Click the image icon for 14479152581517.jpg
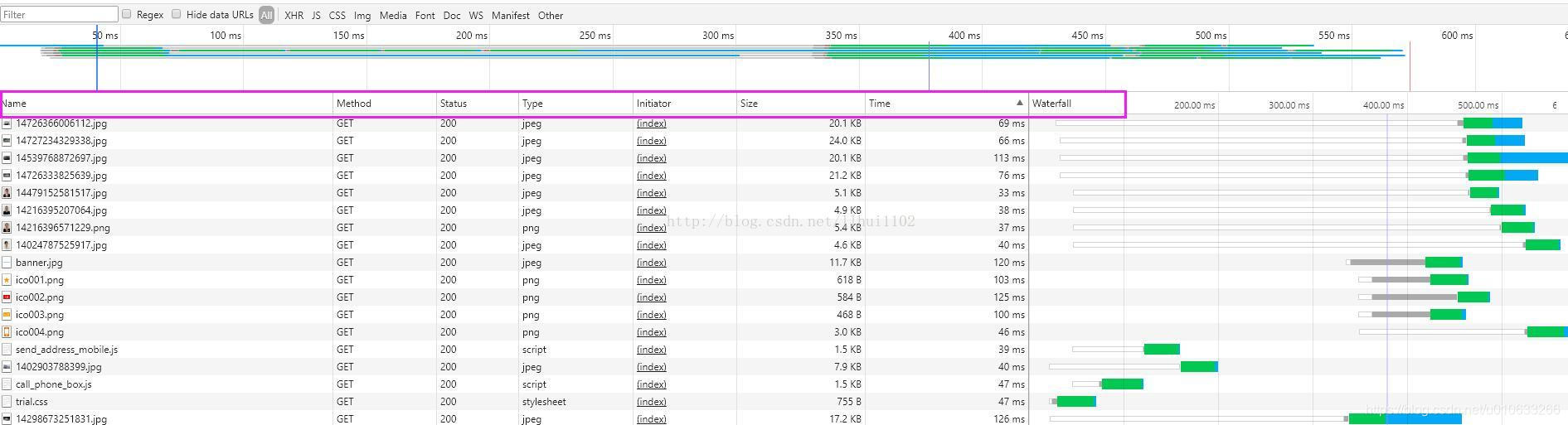 7,193
